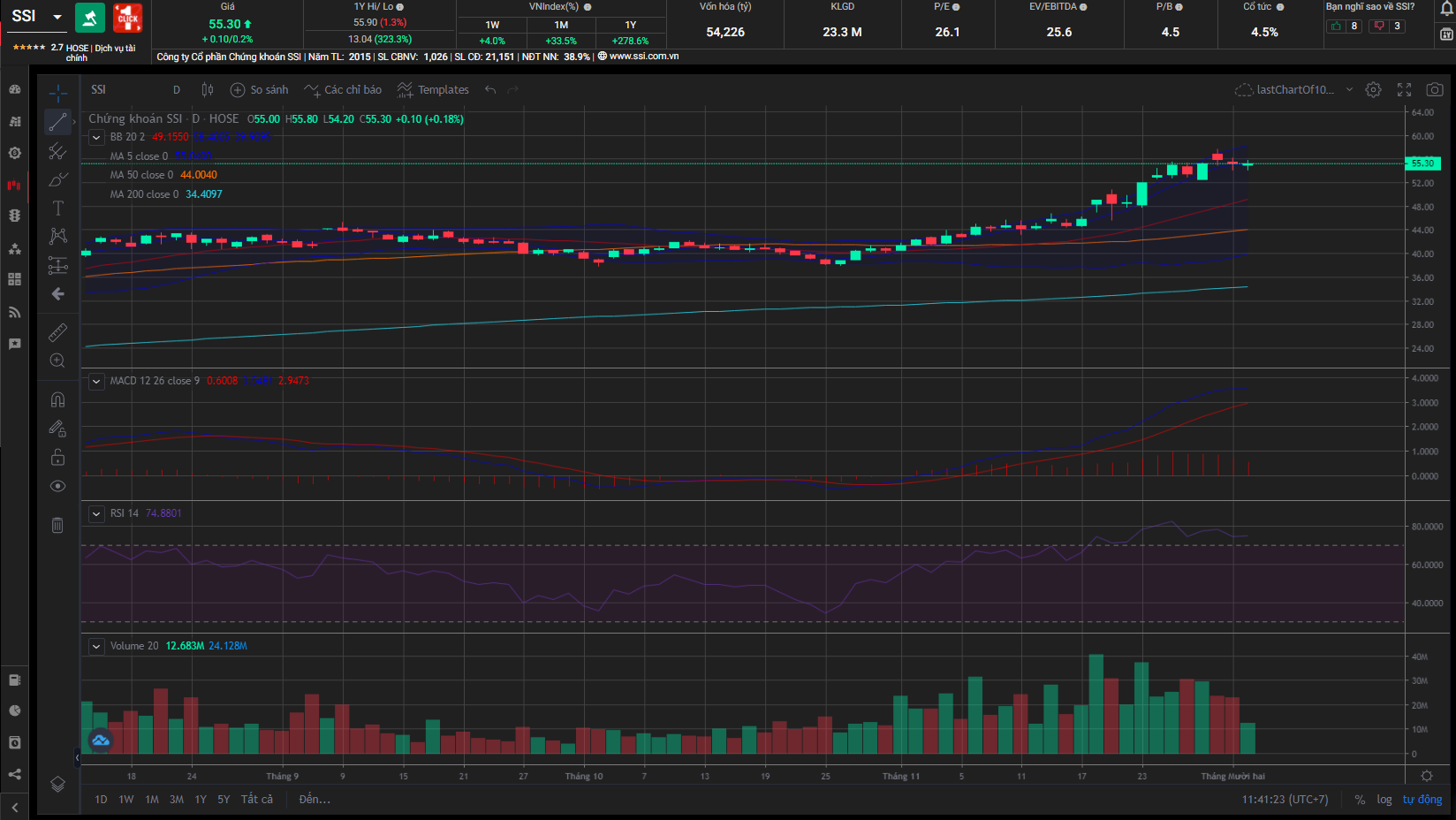Open the candlestick chart style selector

click(x=208, y=90)
